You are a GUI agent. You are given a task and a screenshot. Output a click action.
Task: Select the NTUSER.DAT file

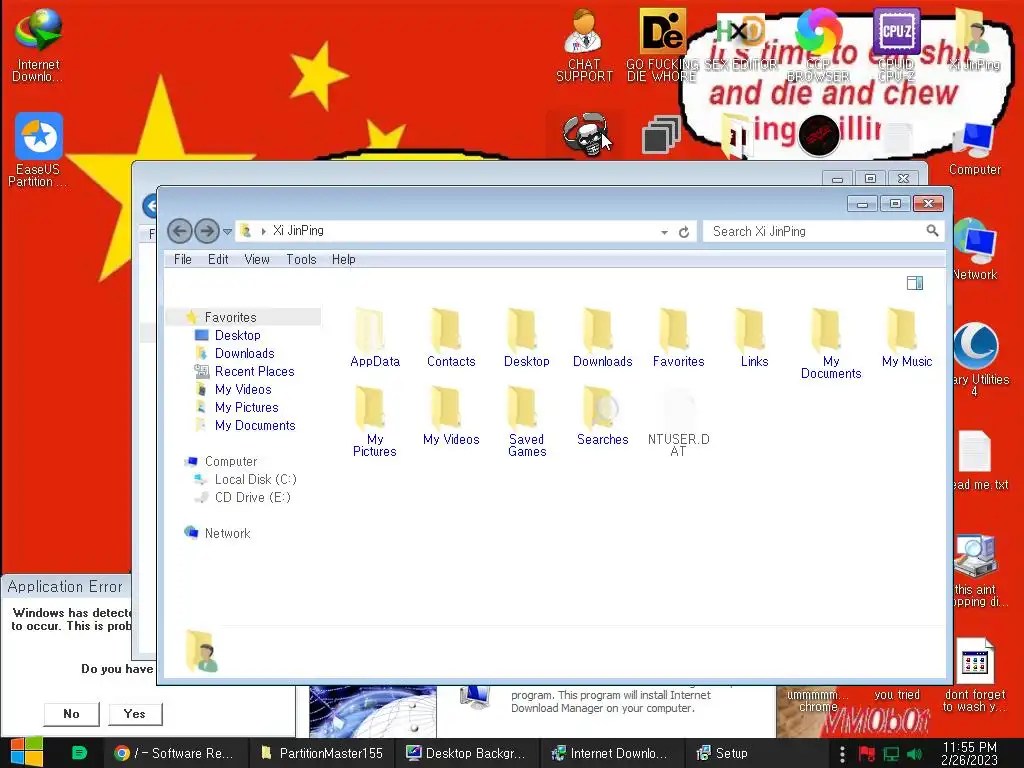(678, 422)
